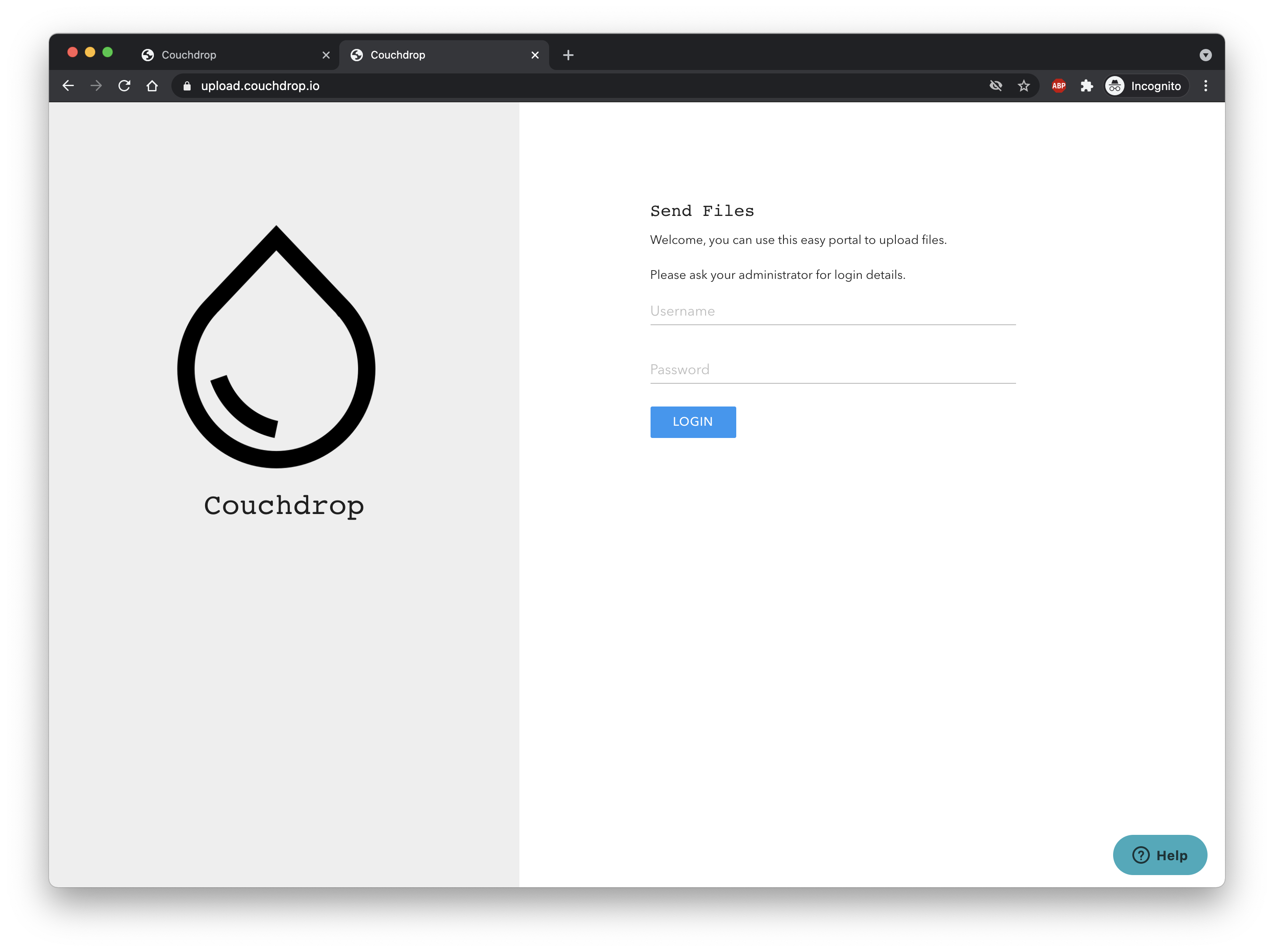The image size is (1274, 952).
Task: Open the Extensions puzzle icon
Action: [x=1086, y=86]
